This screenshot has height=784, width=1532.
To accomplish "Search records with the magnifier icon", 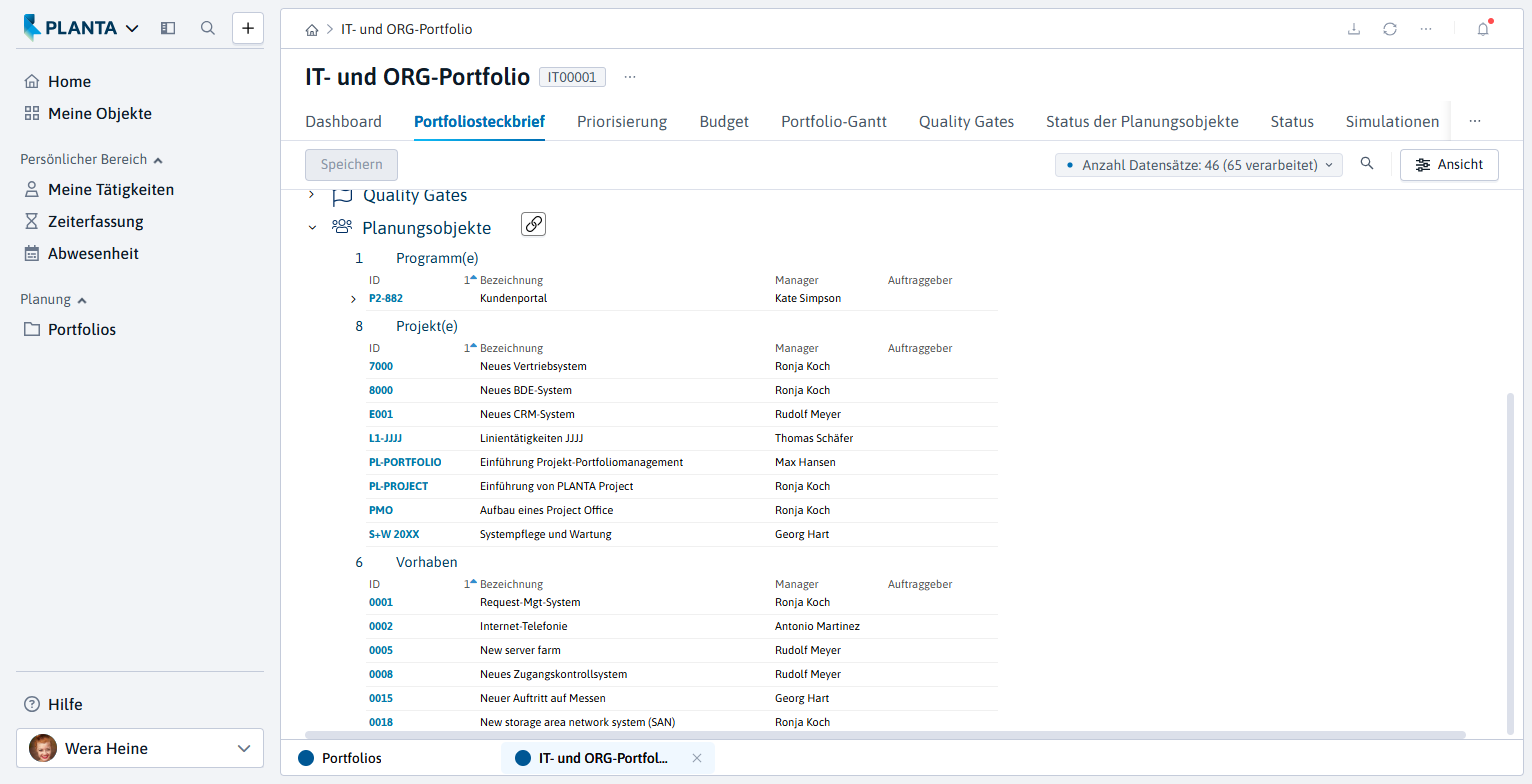I will point(1367,164).
